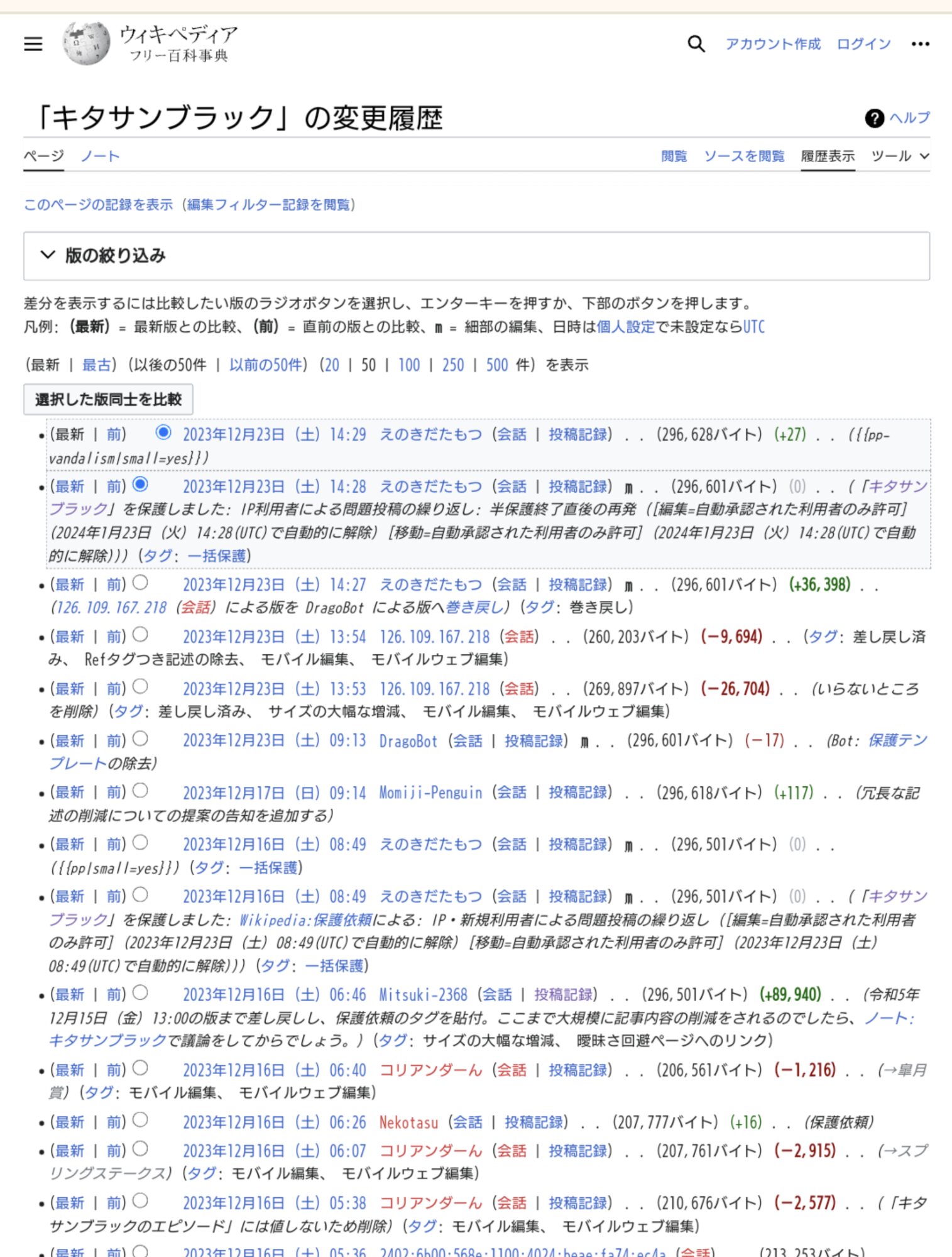Click 一括保護 tag link in 14:28 entry

tap(216, 556)
